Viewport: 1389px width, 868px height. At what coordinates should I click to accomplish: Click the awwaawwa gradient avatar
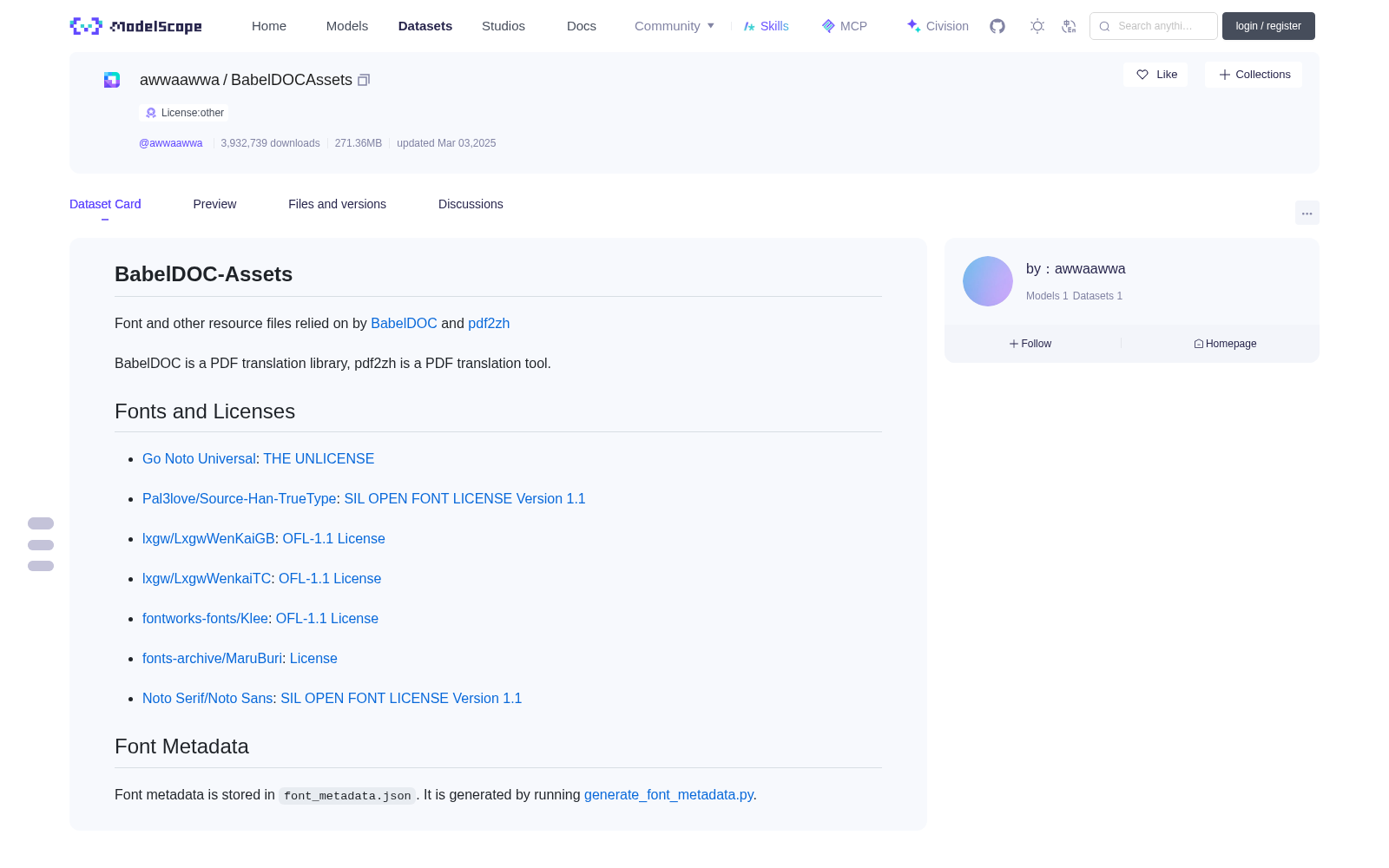[x=988, y=281]
